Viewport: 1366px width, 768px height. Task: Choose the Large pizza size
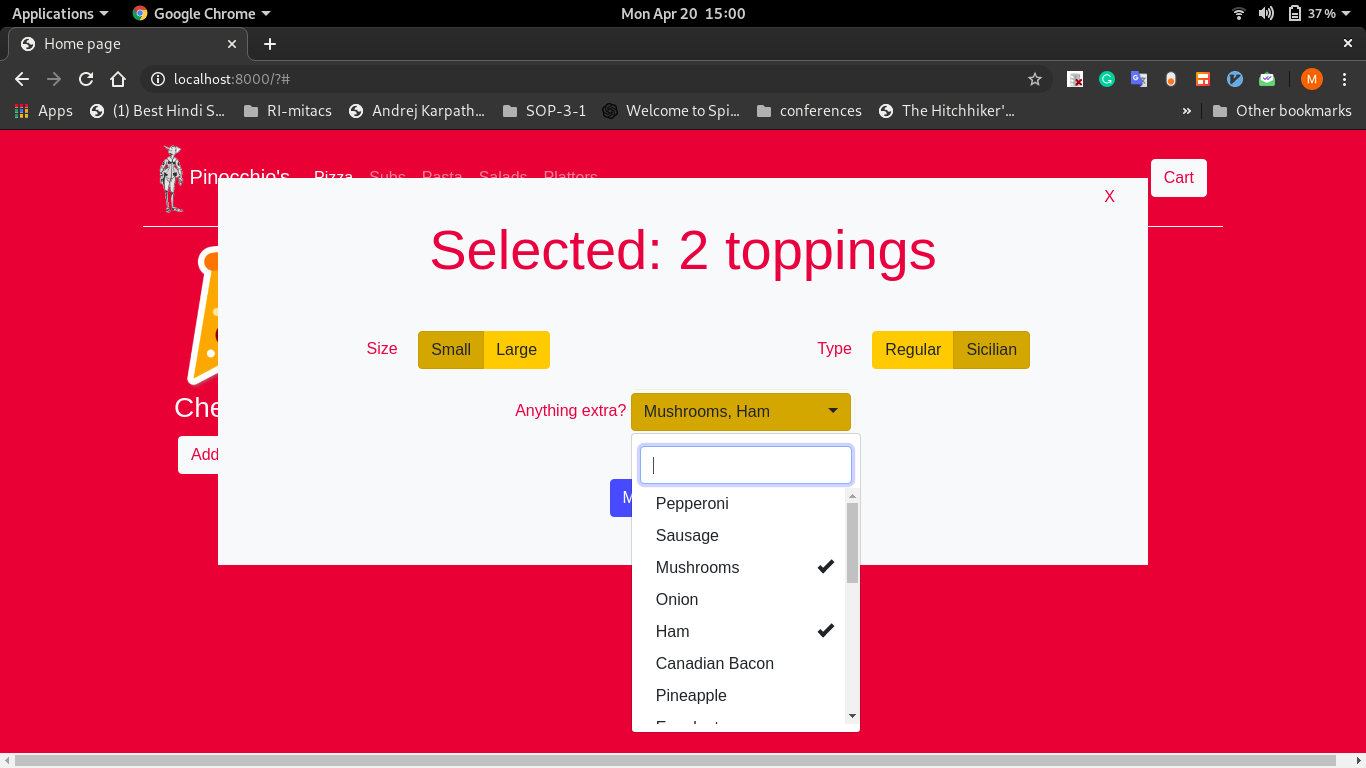pos(516,350)
